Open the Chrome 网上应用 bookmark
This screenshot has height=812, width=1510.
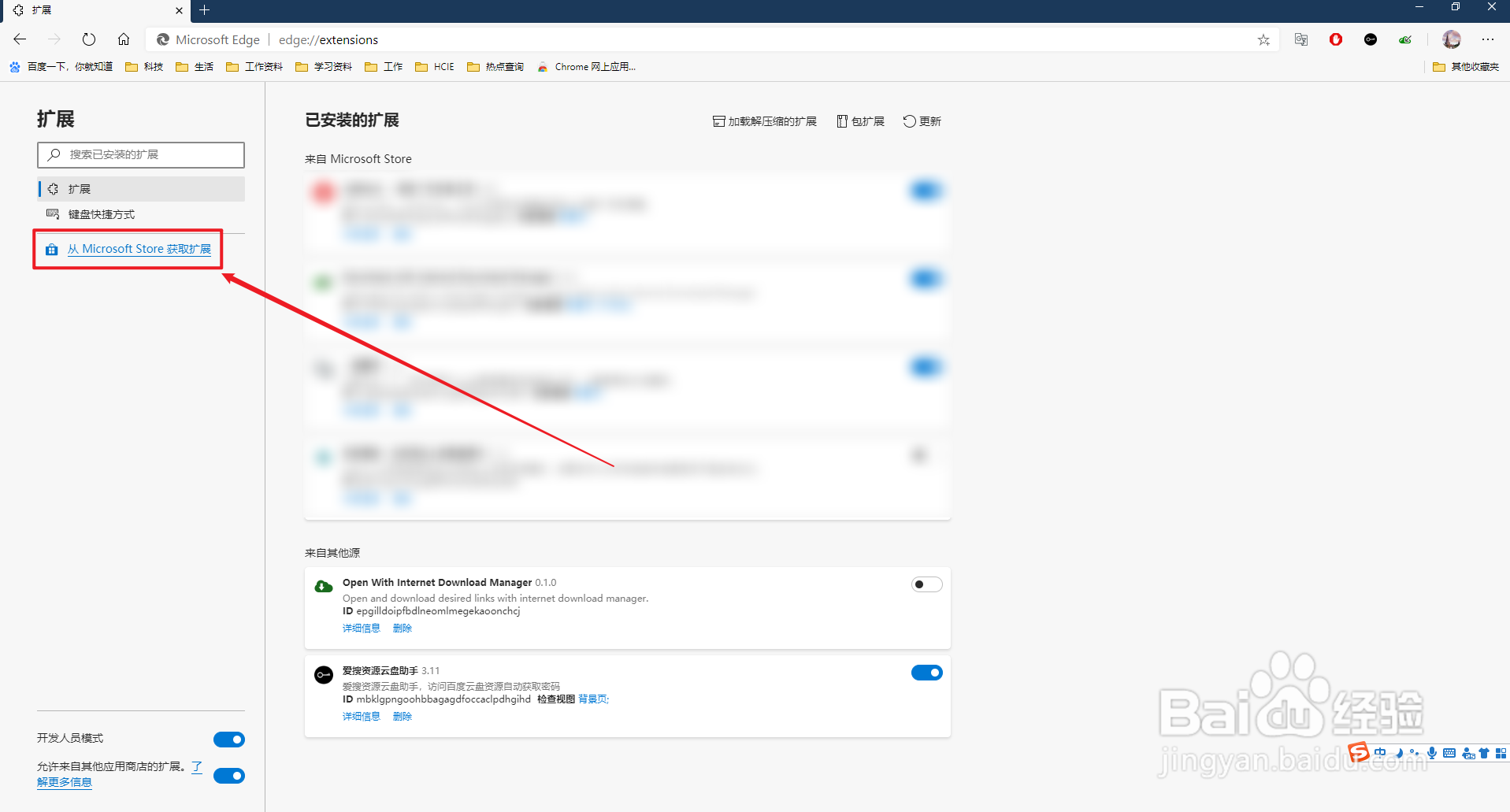tap(587, 67)
